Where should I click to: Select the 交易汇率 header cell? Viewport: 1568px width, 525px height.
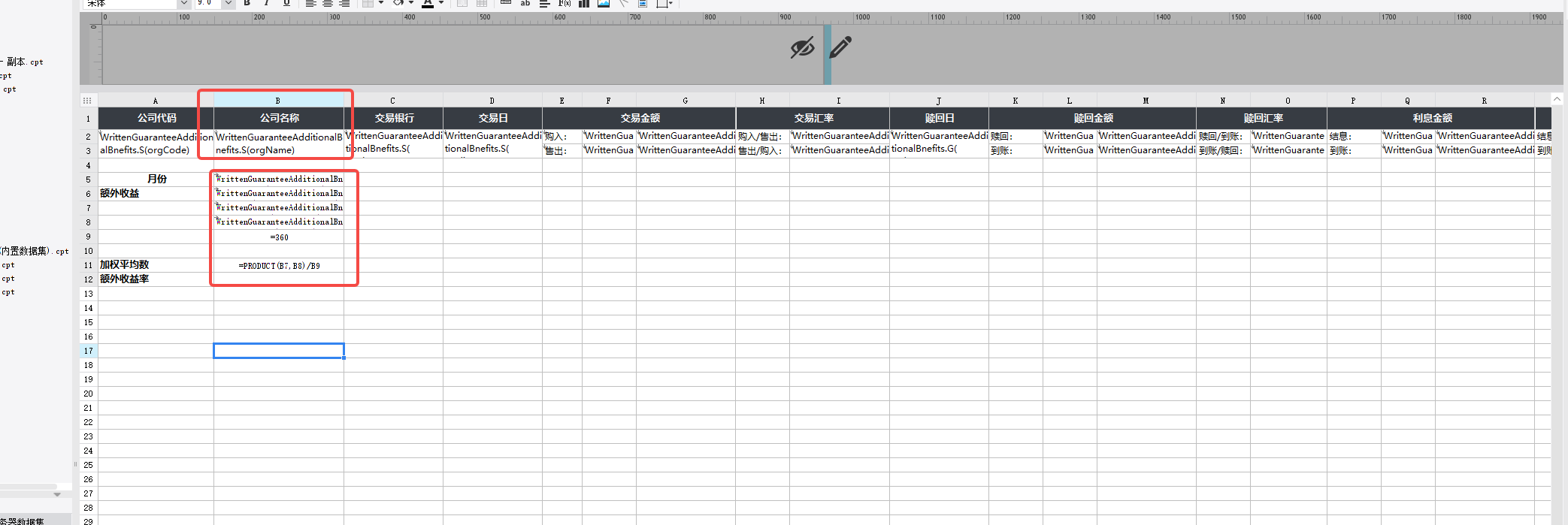coord(813,119)
